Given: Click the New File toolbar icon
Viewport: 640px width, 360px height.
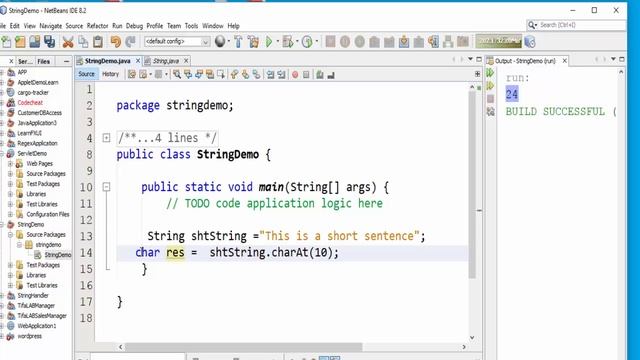Looking at the screenshot, I should [x=6, y=42].
